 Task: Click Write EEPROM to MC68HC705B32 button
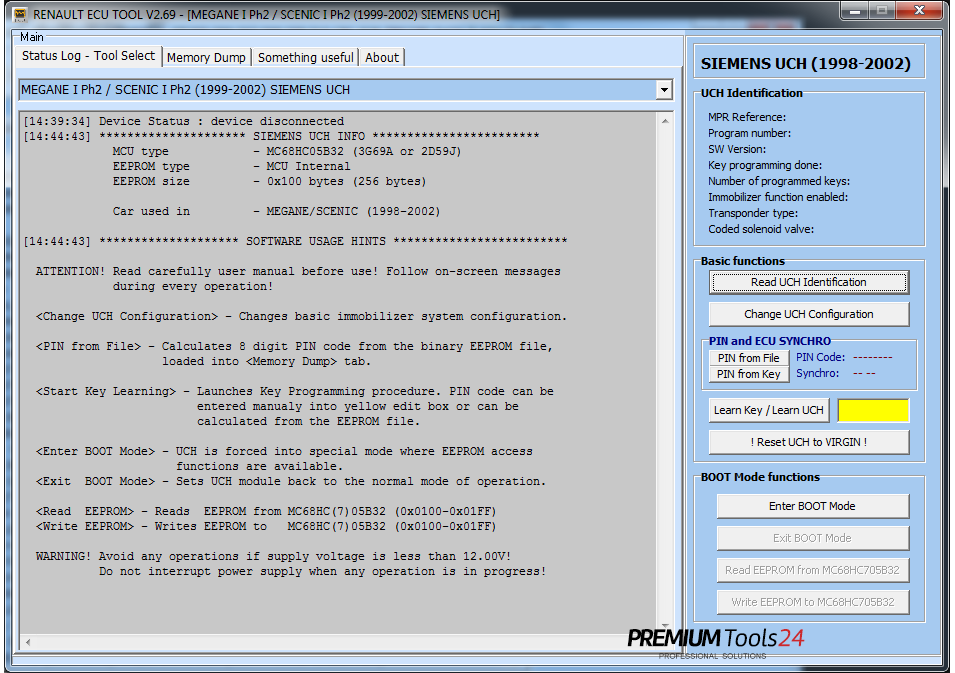(x=812, y=602)
